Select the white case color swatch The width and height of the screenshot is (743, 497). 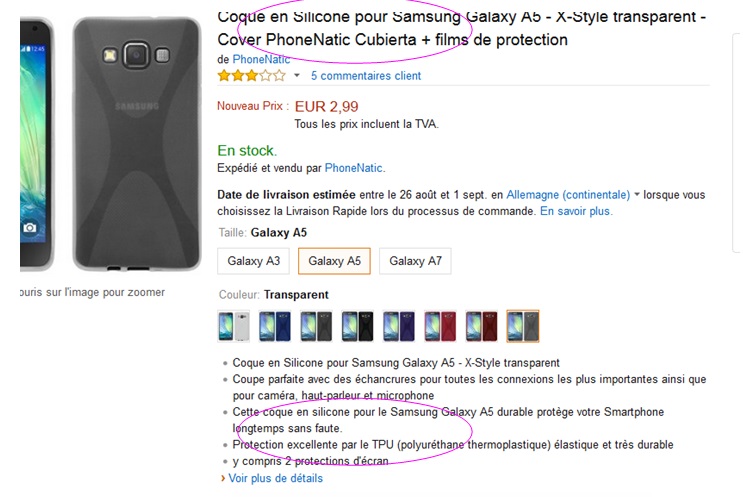coord(231,327)
